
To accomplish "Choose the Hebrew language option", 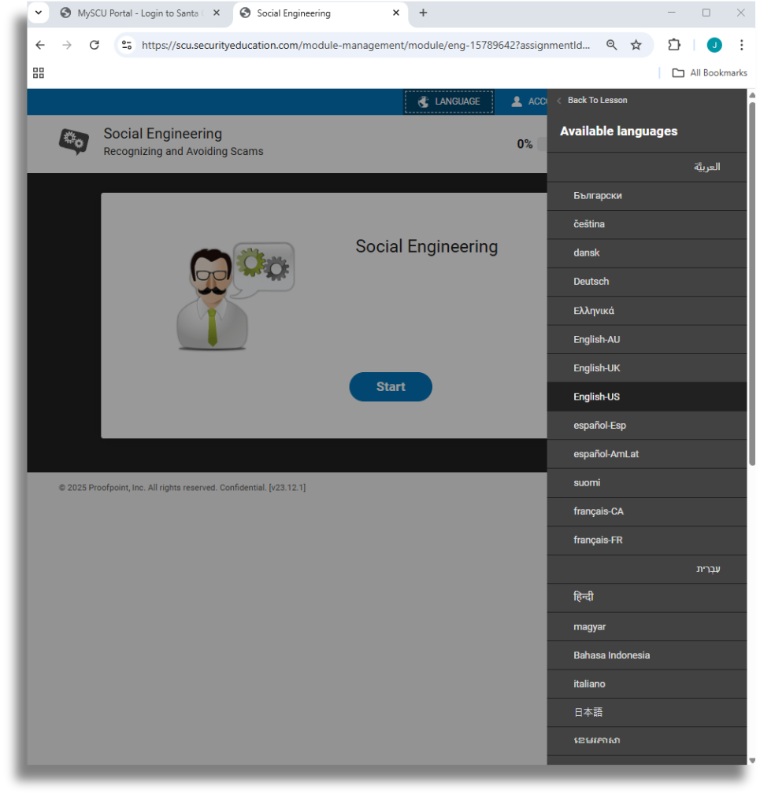I will [x=647, y=569].
